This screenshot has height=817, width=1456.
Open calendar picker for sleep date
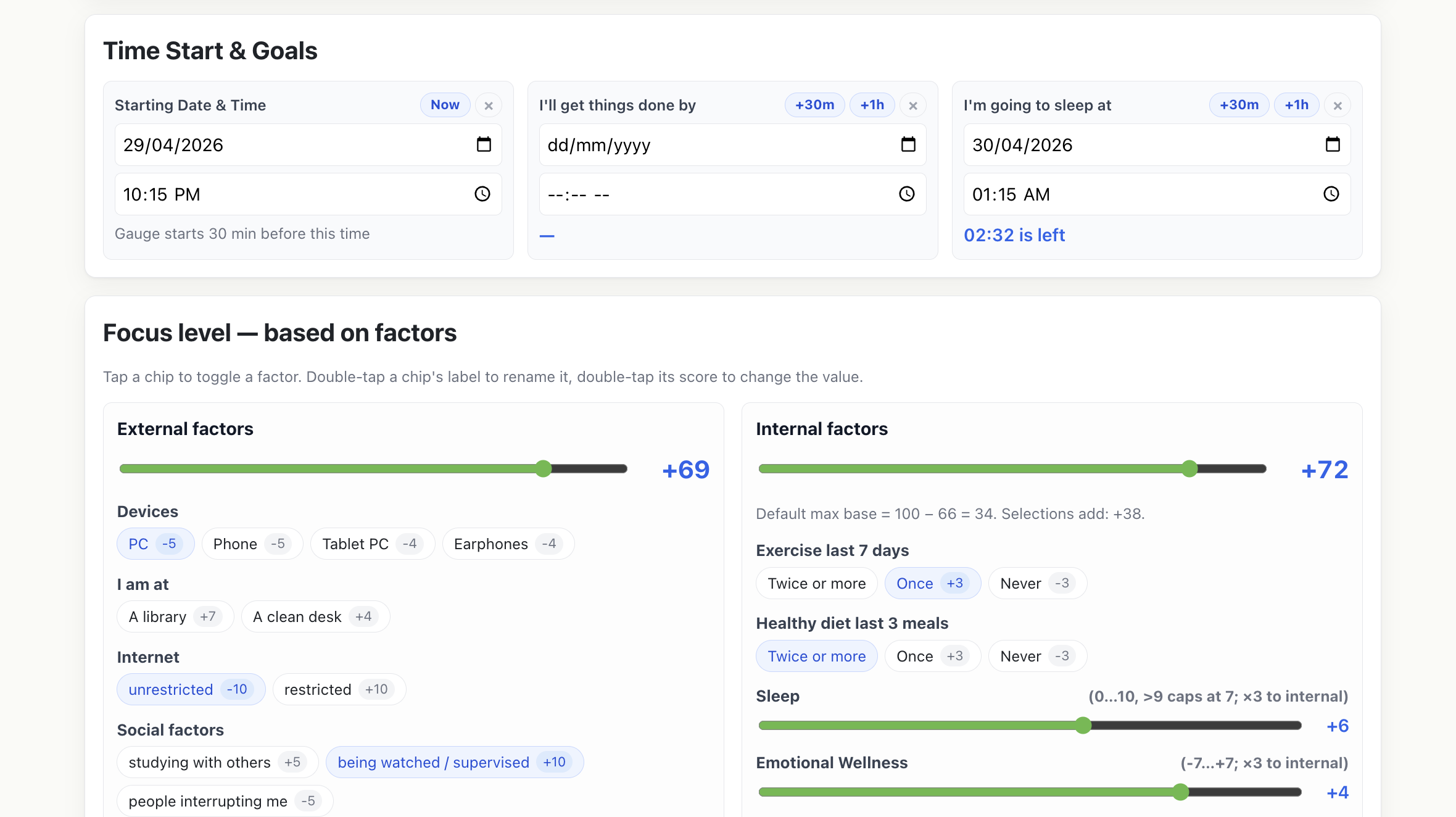tap(1333, 144)
